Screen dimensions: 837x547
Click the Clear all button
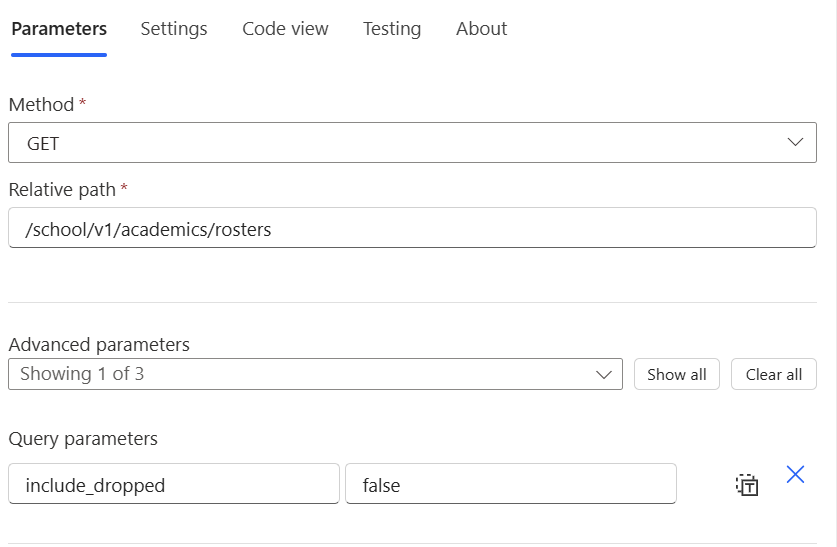[773, 374]
